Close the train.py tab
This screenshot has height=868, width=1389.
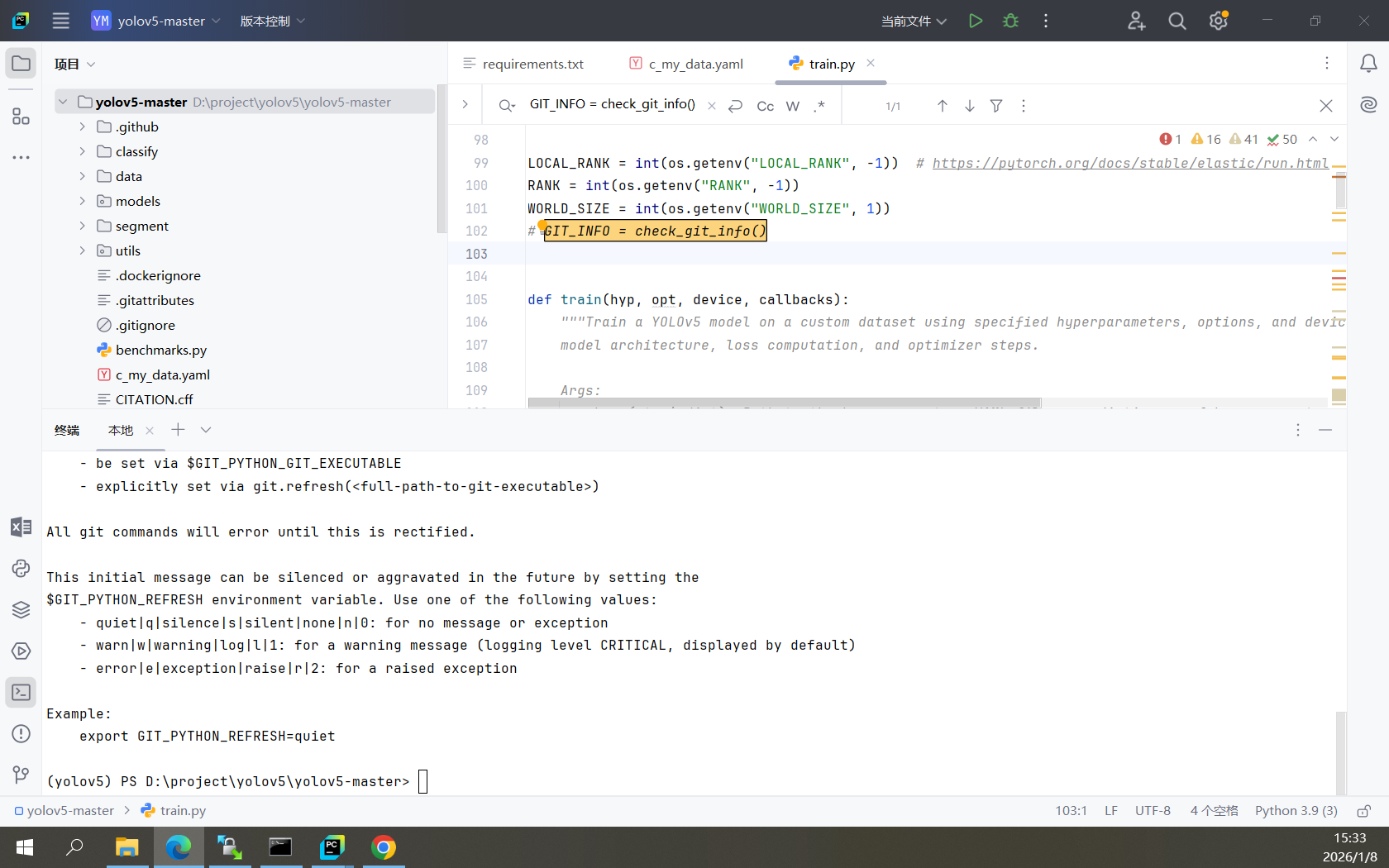(871, 63)
